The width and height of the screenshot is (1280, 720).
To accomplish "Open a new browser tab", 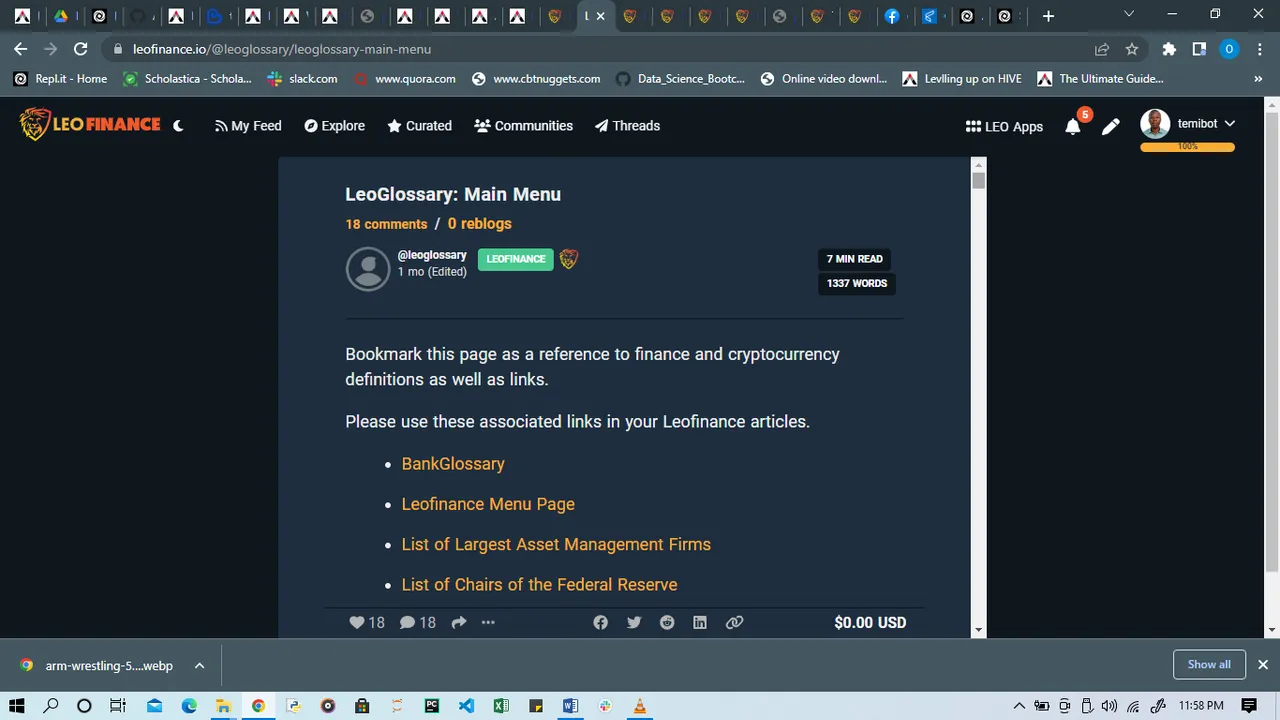I will [x=1048, y=16].
